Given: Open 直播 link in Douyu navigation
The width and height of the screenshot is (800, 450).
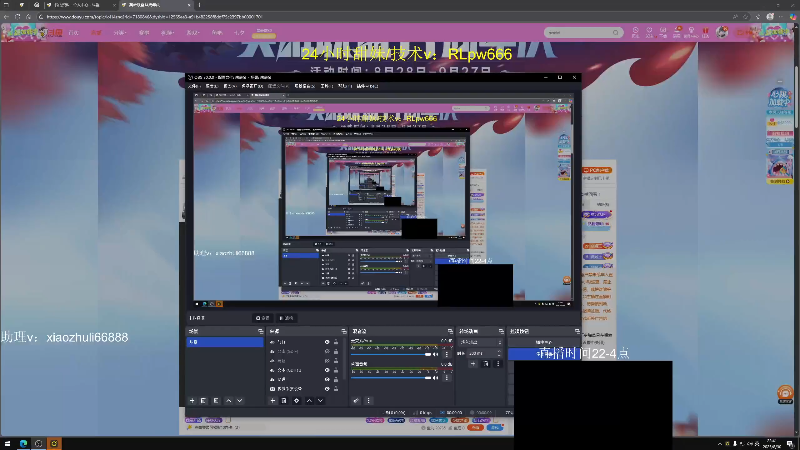Looking at the screenshot, I should coord(96,33).
